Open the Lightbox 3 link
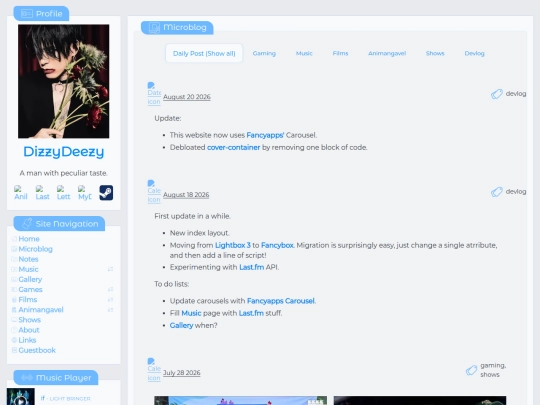The image size is (540, 405). 233,245
